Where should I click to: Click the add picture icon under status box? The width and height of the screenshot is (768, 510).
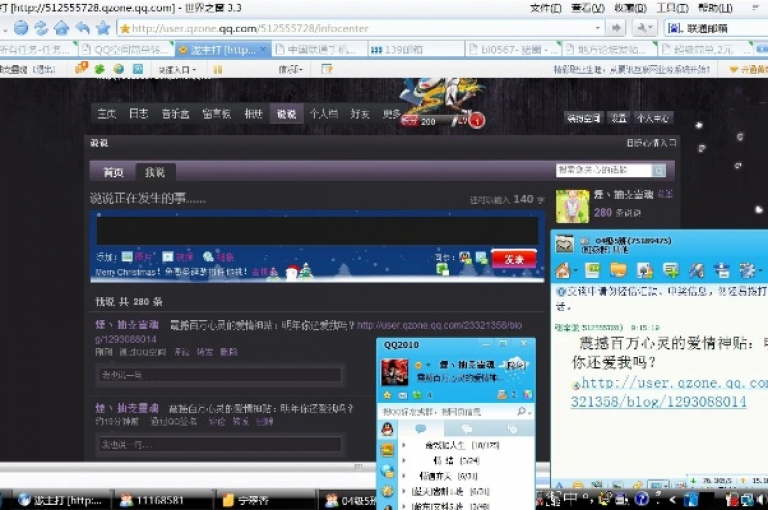point(127,256)
